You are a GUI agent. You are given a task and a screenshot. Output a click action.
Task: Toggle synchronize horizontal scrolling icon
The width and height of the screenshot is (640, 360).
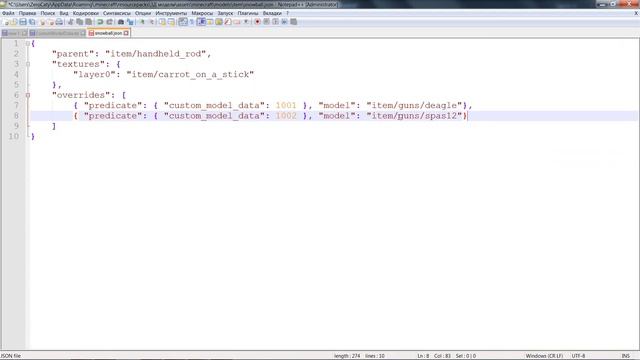pos(171,22)
